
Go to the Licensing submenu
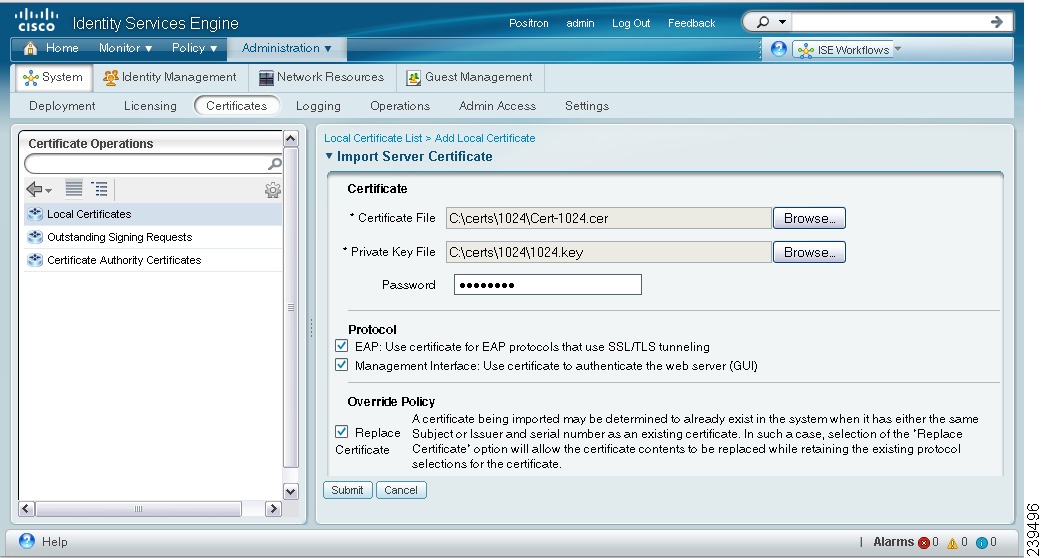[150, 106]
